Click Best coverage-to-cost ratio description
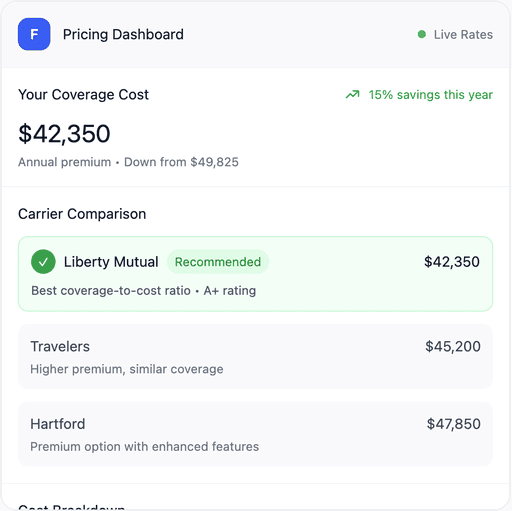512x511 pixels. 111,291
